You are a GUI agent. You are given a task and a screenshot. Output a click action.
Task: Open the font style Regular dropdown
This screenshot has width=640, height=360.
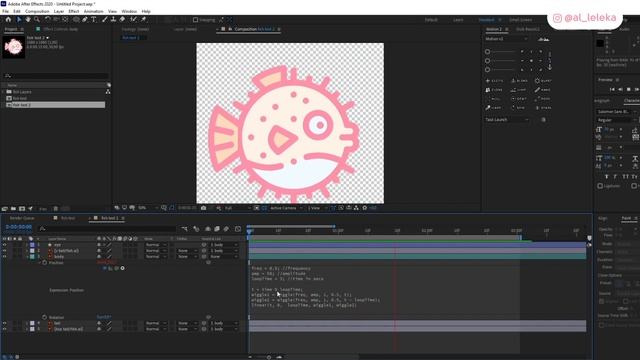[x=616, y=120]
